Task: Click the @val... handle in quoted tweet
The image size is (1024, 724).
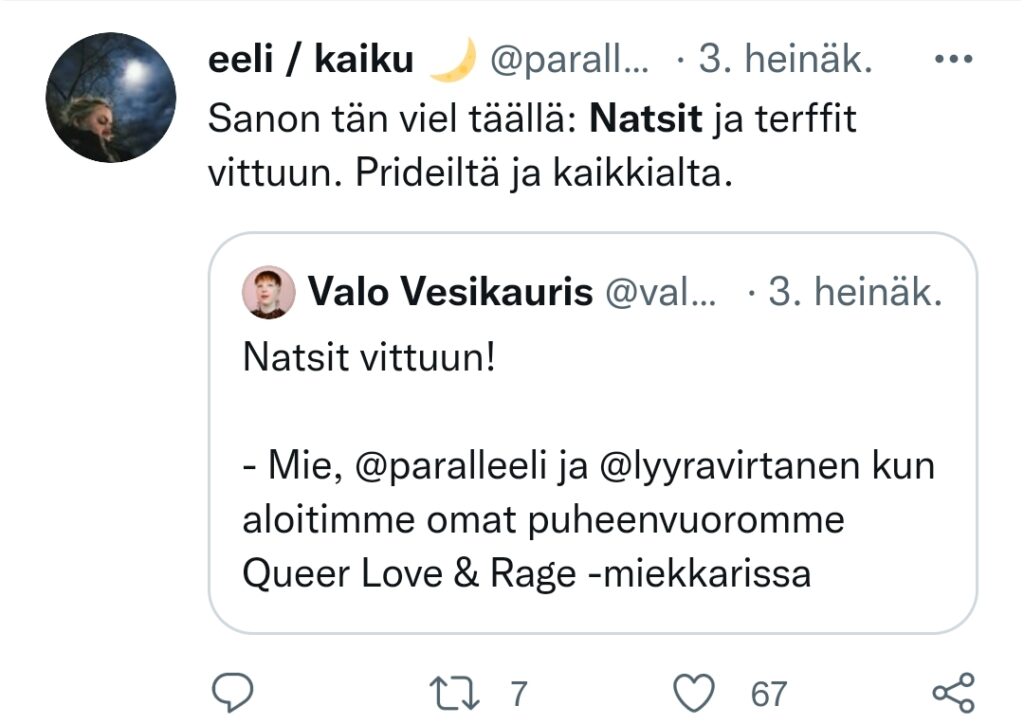Action: click(x=660, y=293)
